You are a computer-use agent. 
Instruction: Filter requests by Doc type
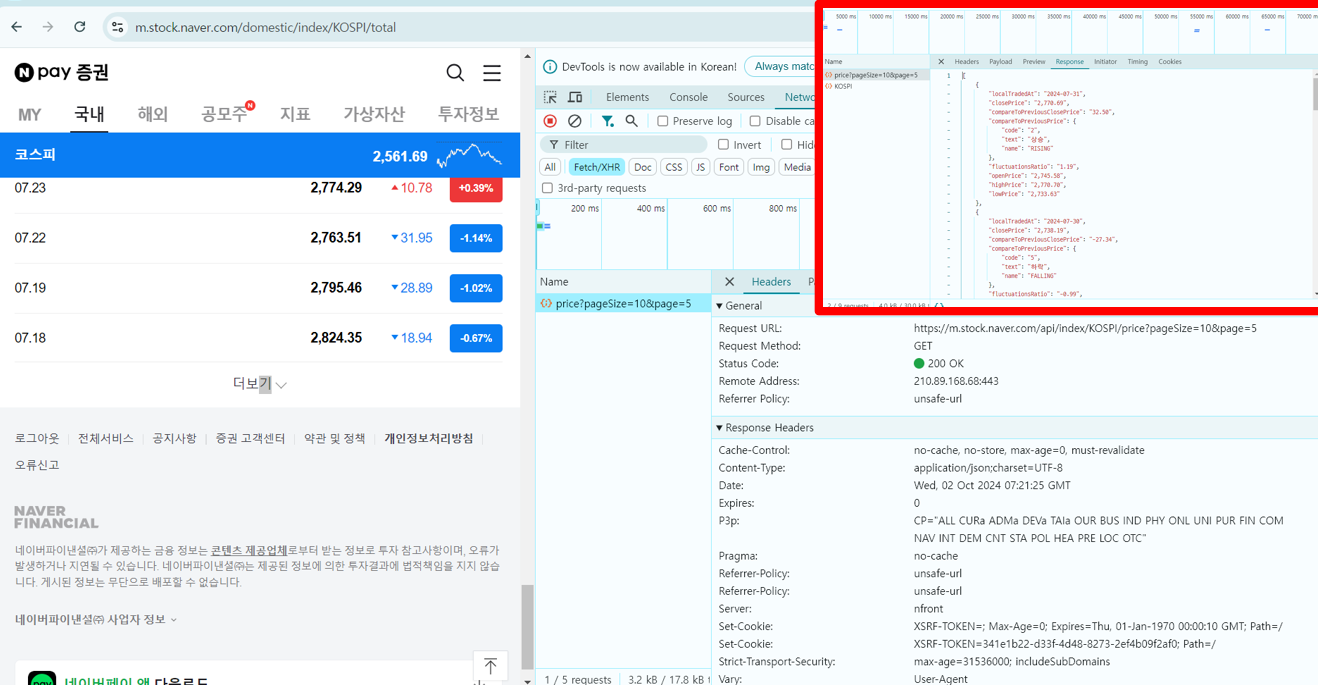(x=643, y=167)
